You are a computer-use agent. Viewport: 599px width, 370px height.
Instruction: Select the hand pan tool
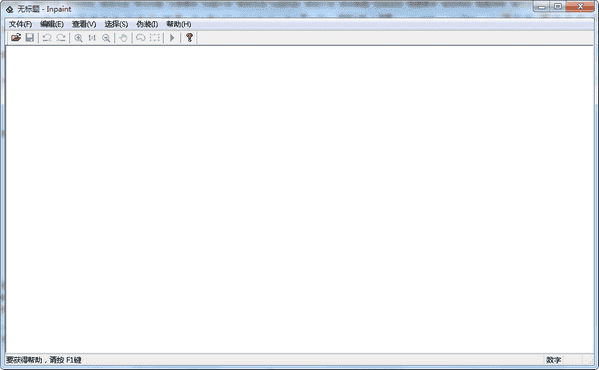point(123,37)
